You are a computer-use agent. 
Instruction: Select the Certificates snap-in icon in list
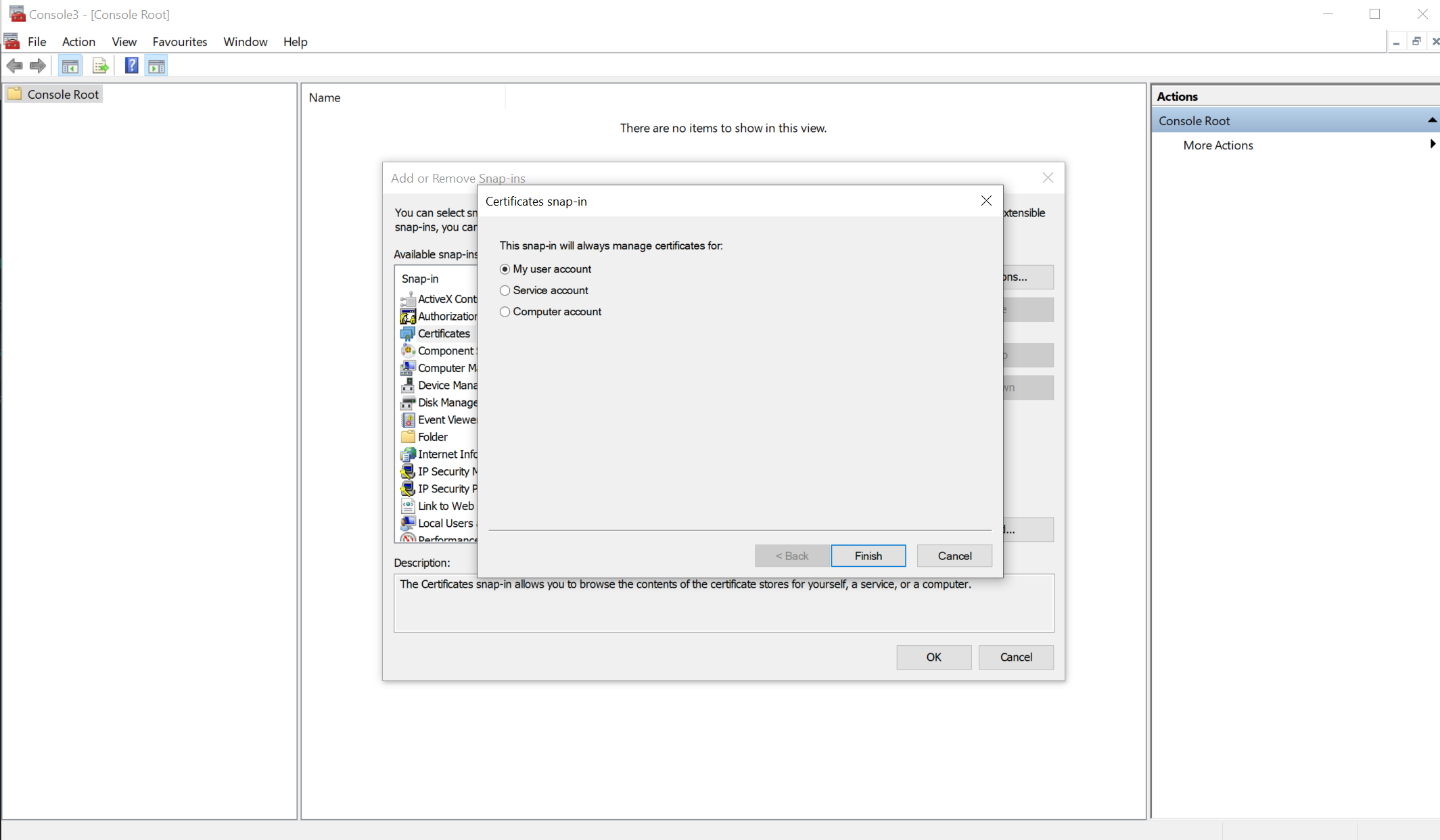click(408, 333)
